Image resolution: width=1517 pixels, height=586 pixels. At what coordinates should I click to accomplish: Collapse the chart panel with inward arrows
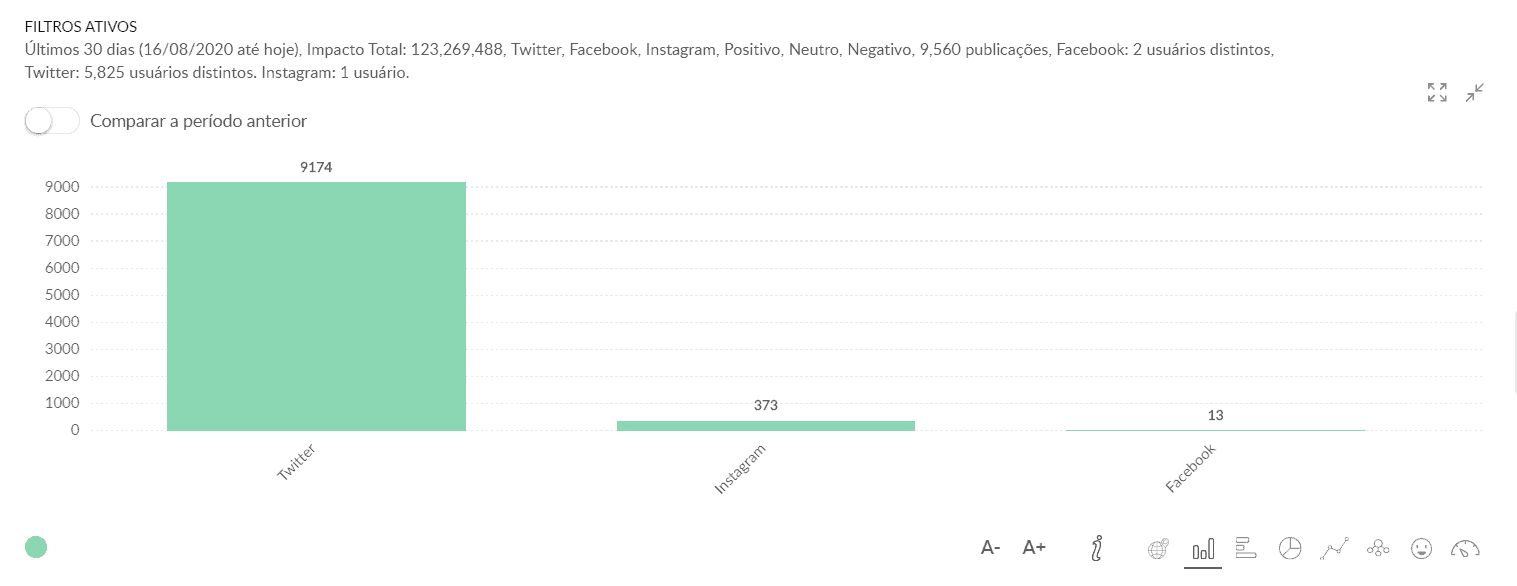click(1474, 93)
